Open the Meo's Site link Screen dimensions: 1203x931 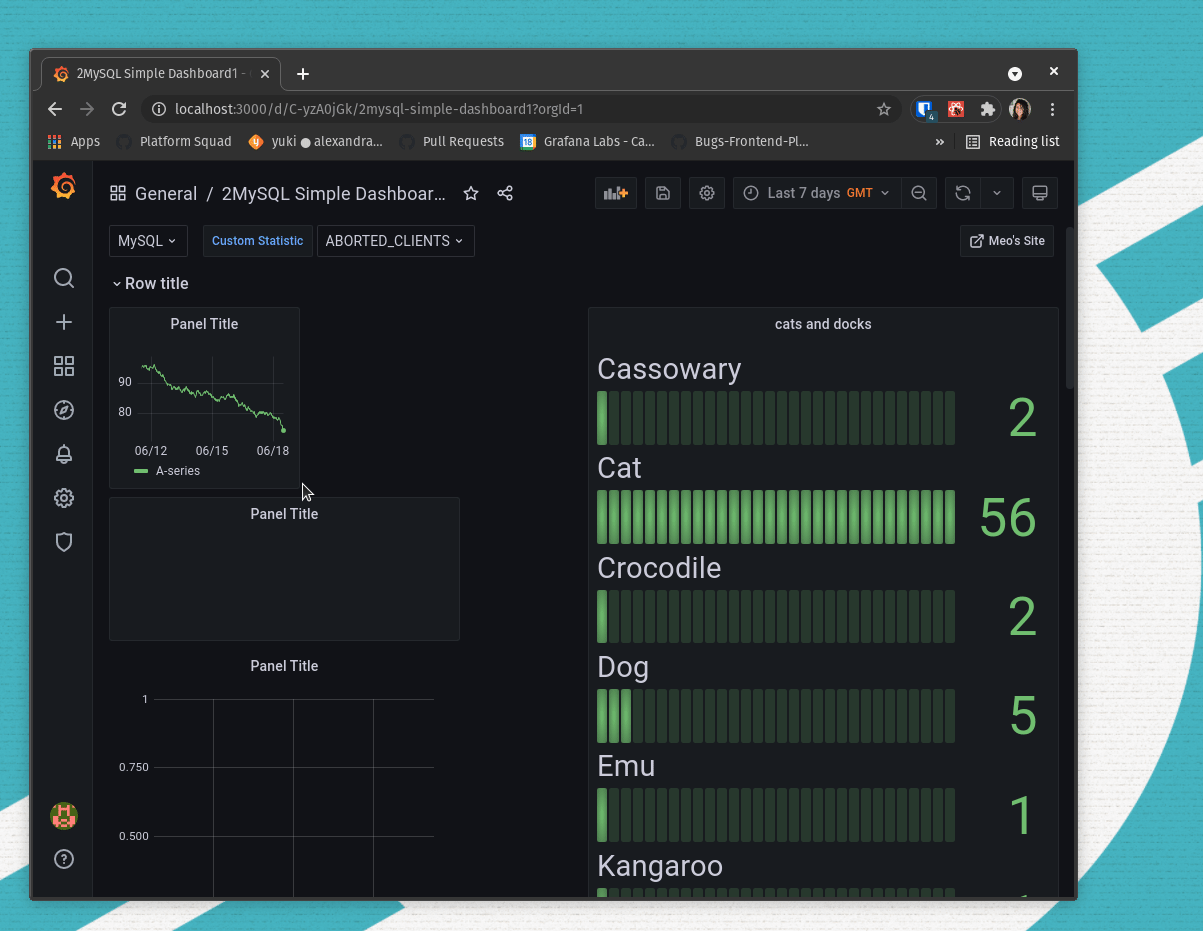coord(1007,241)
